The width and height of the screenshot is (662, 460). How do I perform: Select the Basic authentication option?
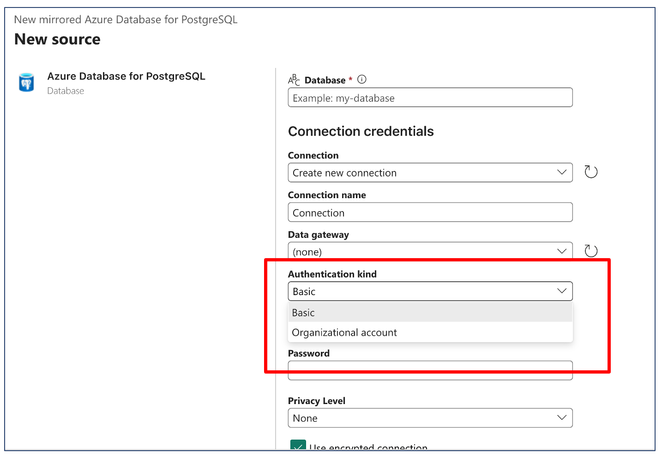click(430, 313)
